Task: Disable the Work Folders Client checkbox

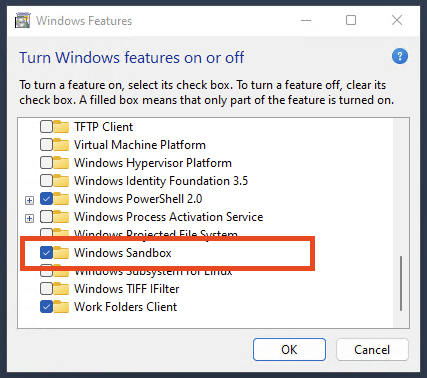Action: pos(46,307)
